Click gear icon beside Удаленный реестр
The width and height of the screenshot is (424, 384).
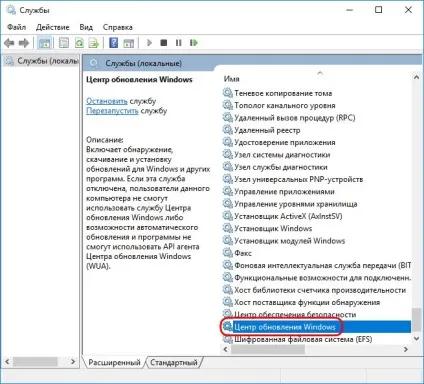(228, 130)
